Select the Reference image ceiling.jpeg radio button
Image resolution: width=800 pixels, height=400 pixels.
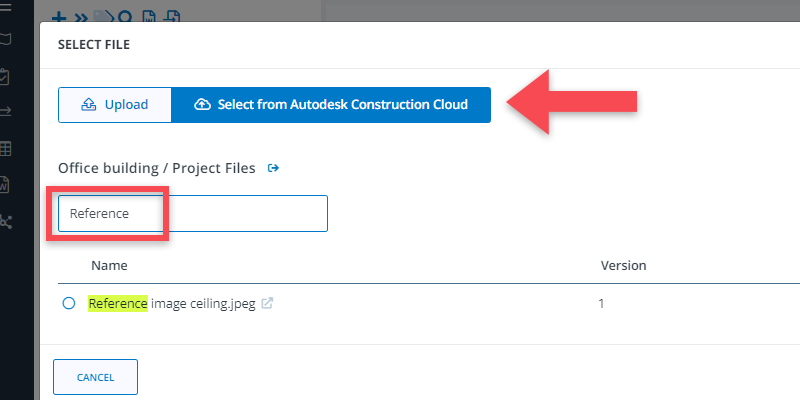click(69, 304)
